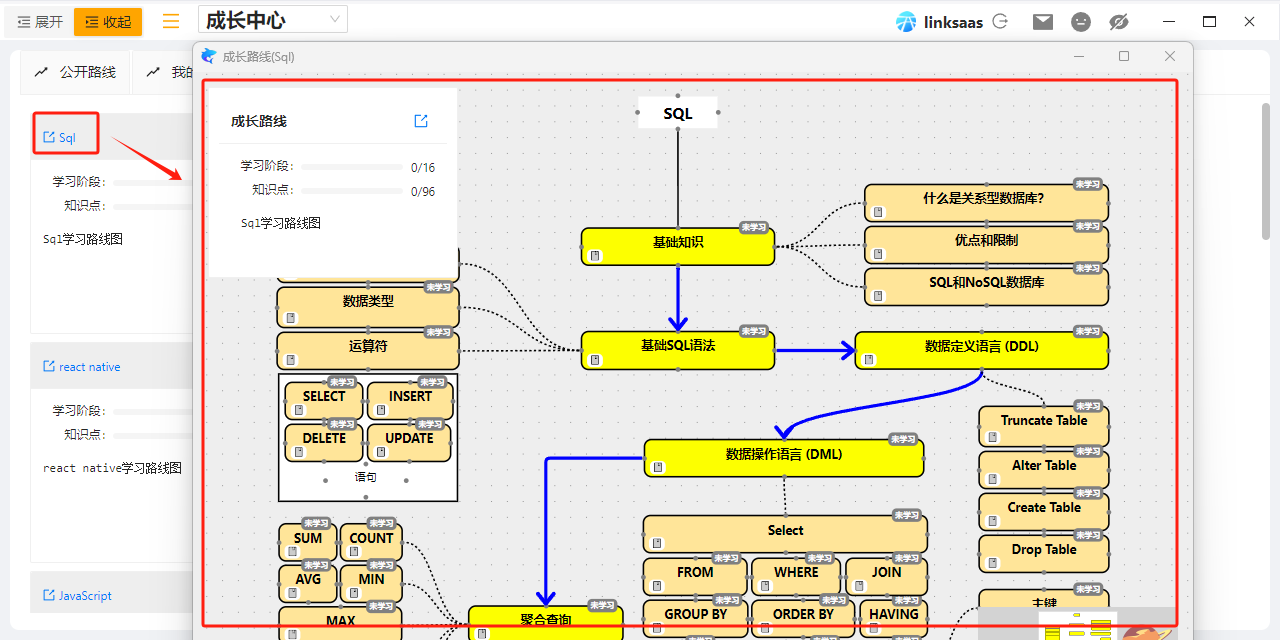Image resolution: width=1280 pixels, height=640 pixels.
Task: Open the Sql roadmap link
Action: 59,137
